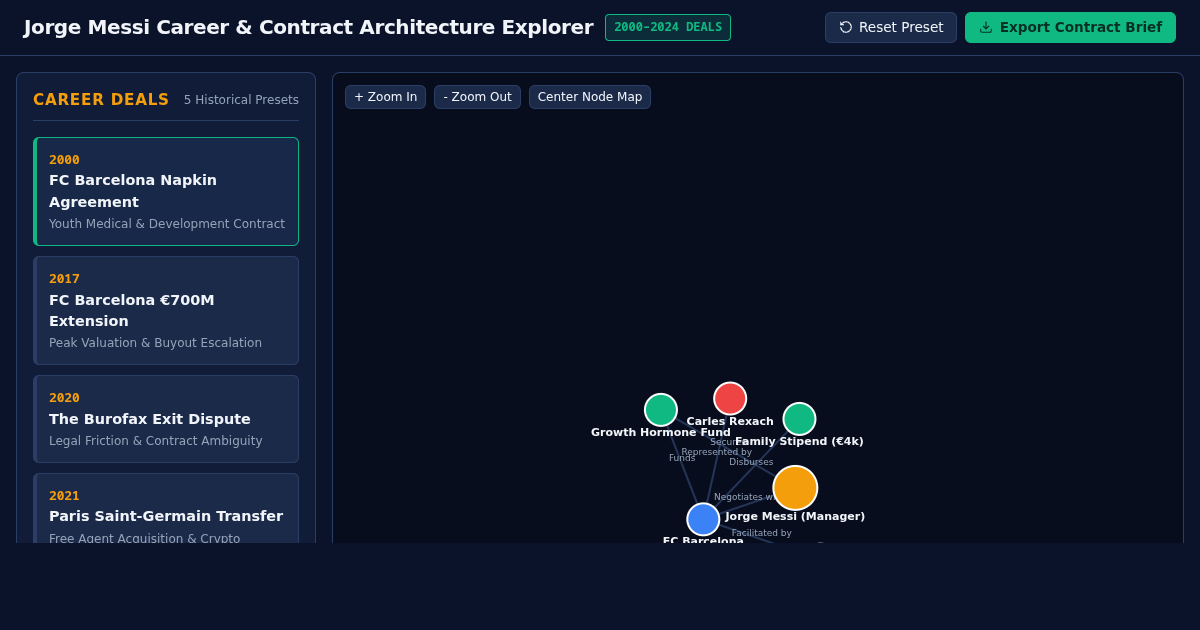This screenshot has width=1200, height=630.
Task: Zoom in on the node map
Action: point(385,97)
